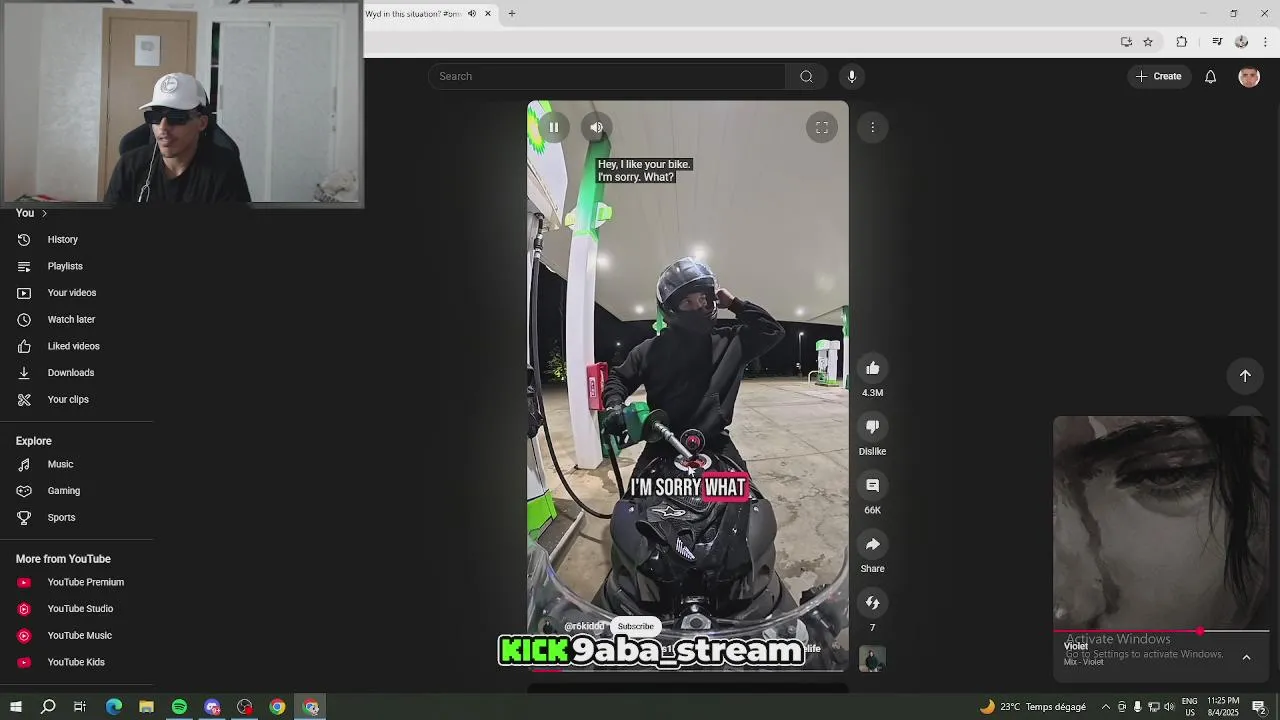Open Discord from the taskbar
The image size is (1280, 720).
pyautogui.click(x=212, y=707)
